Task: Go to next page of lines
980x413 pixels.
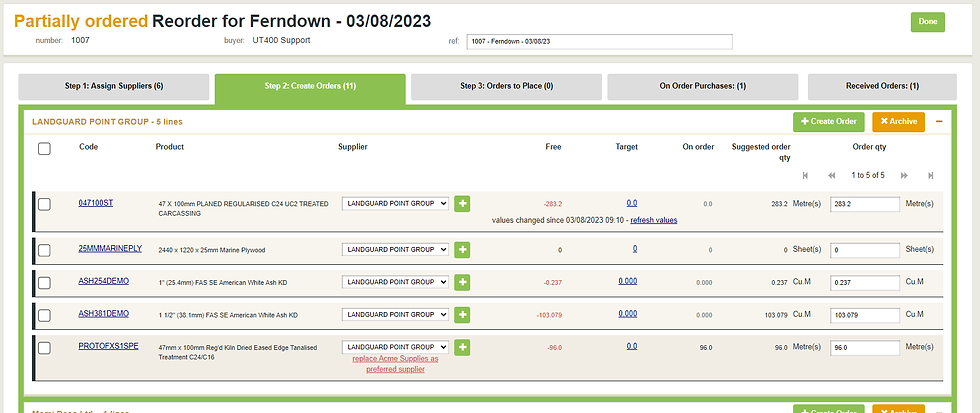Action: 904,176
